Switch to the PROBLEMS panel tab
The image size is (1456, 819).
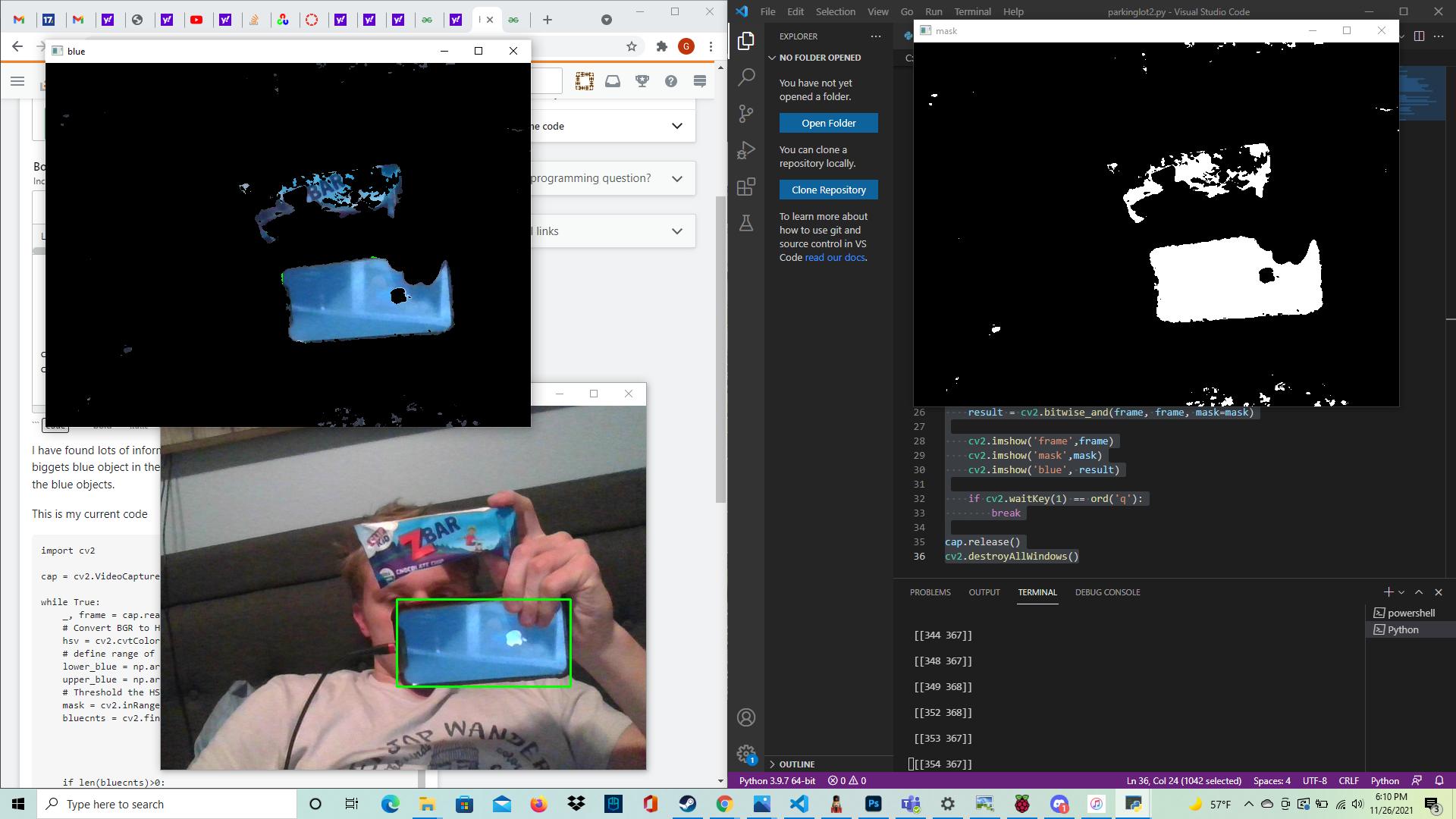[930, 592]
